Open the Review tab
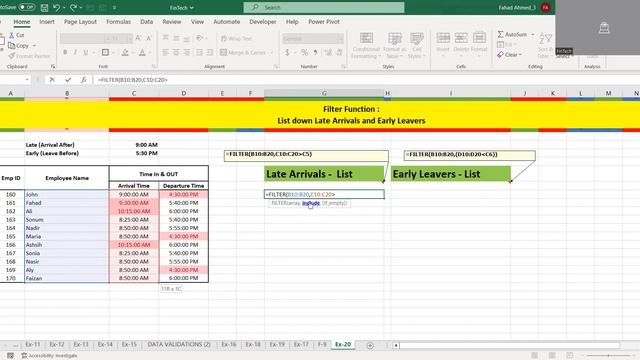This screenshot has width=640, height=360. pyautogui.click(x=171, y=22)
